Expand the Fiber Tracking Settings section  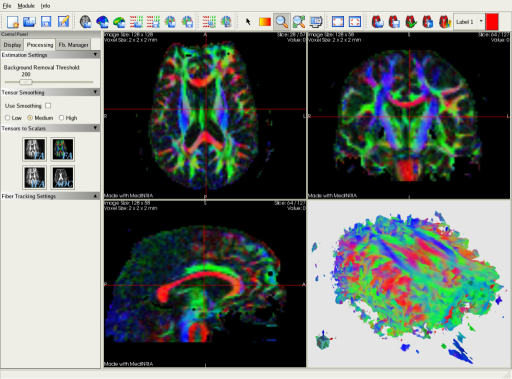(x=95, y=196)
